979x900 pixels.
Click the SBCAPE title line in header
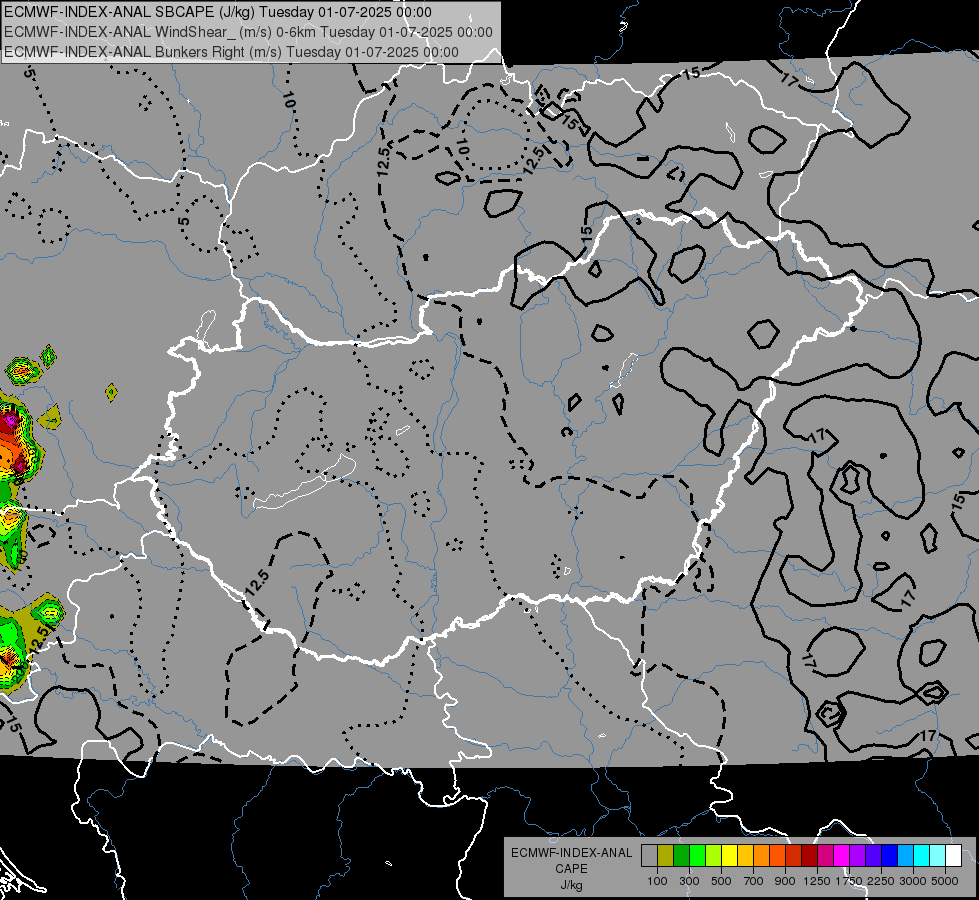pos(217,12)
